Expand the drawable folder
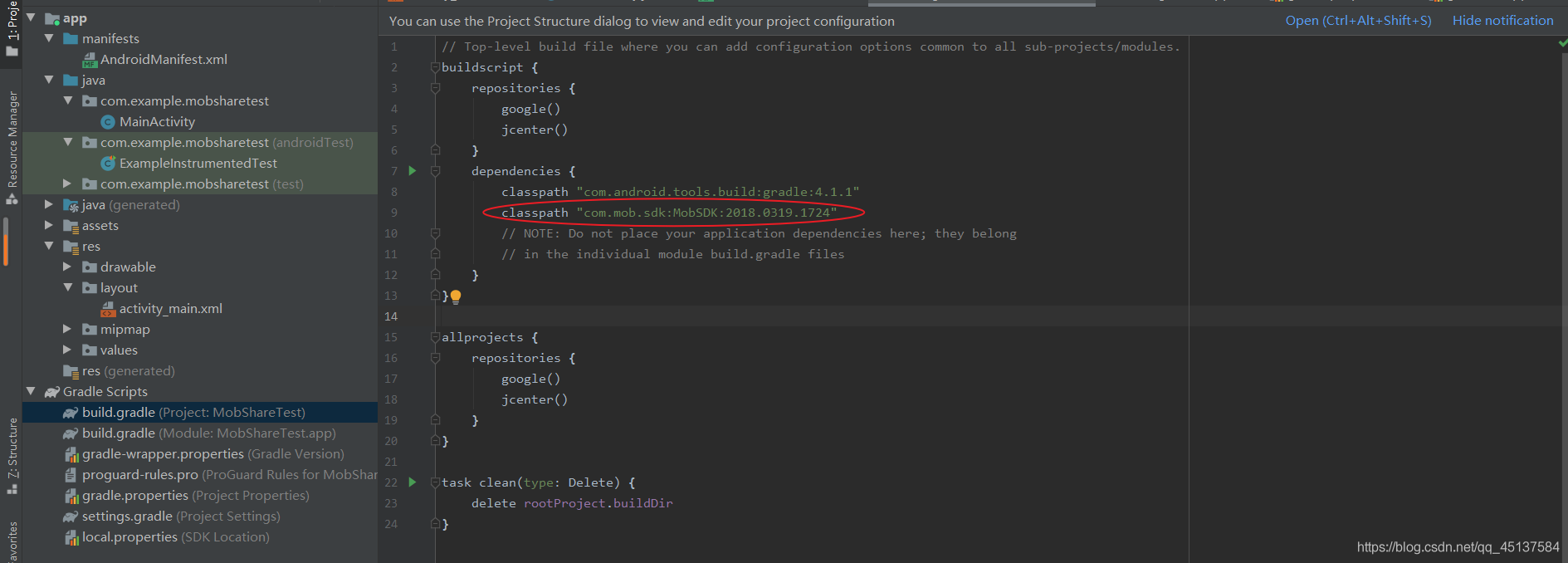The image size is (1568, 563). point(67,267)
